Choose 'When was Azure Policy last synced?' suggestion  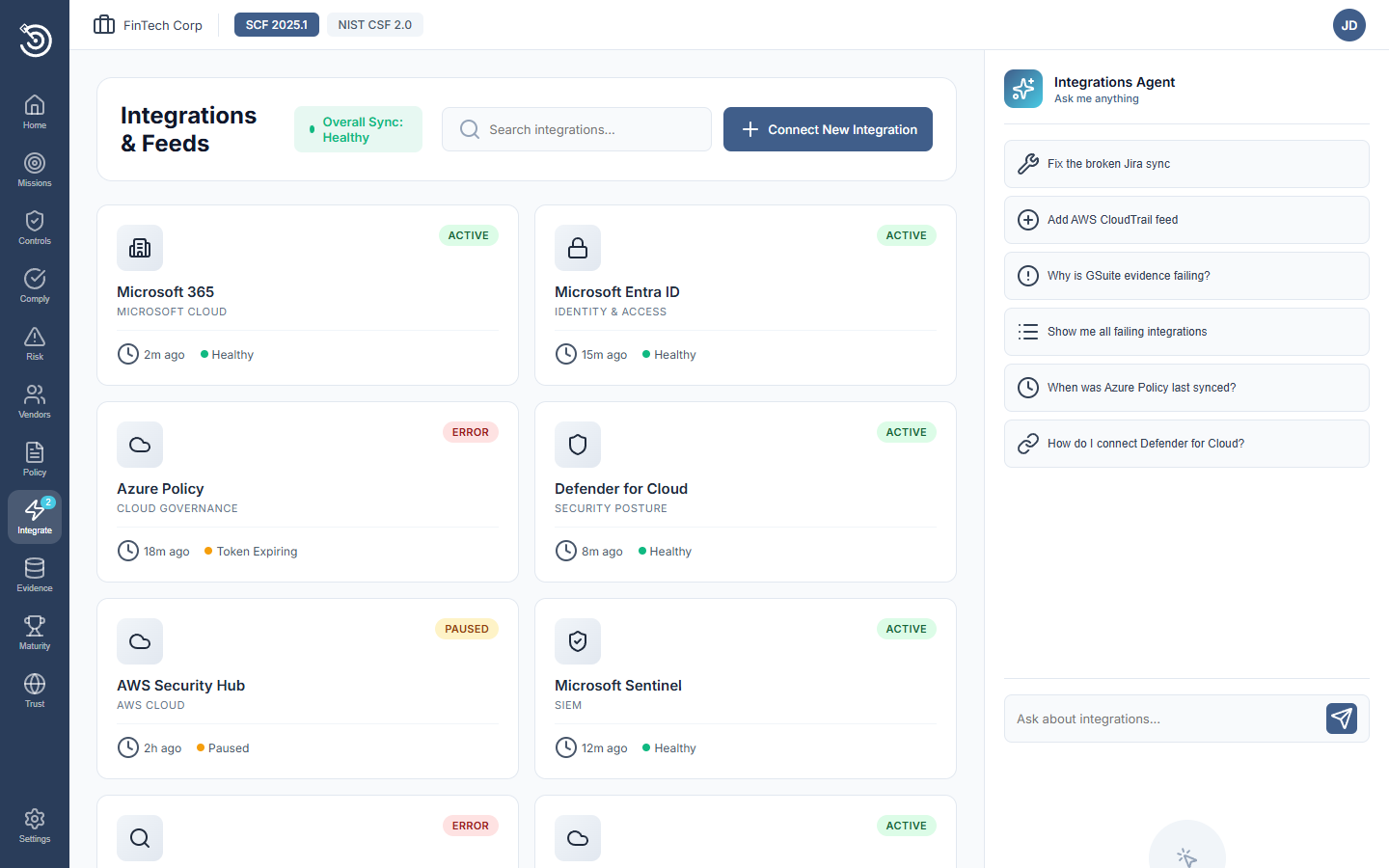coord(1186,388)
